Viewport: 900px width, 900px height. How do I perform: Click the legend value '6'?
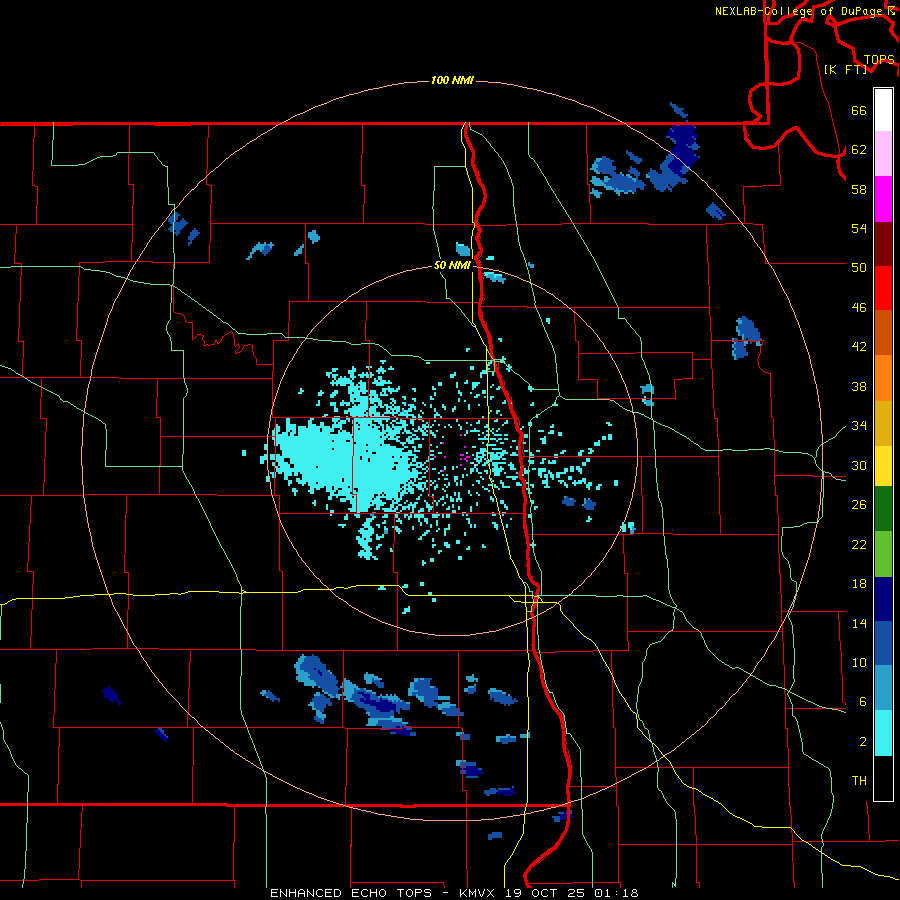863,701
